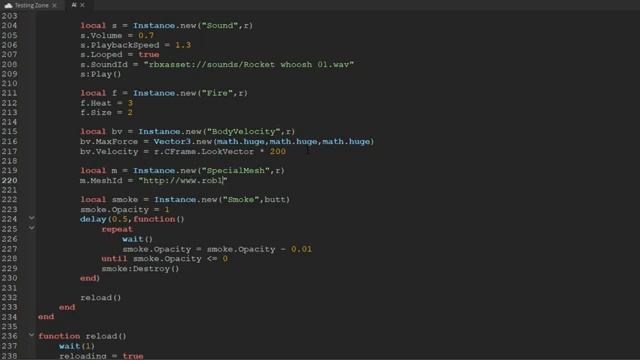
Task: Click the reload() call on line 232
Action: pos(100,298)
